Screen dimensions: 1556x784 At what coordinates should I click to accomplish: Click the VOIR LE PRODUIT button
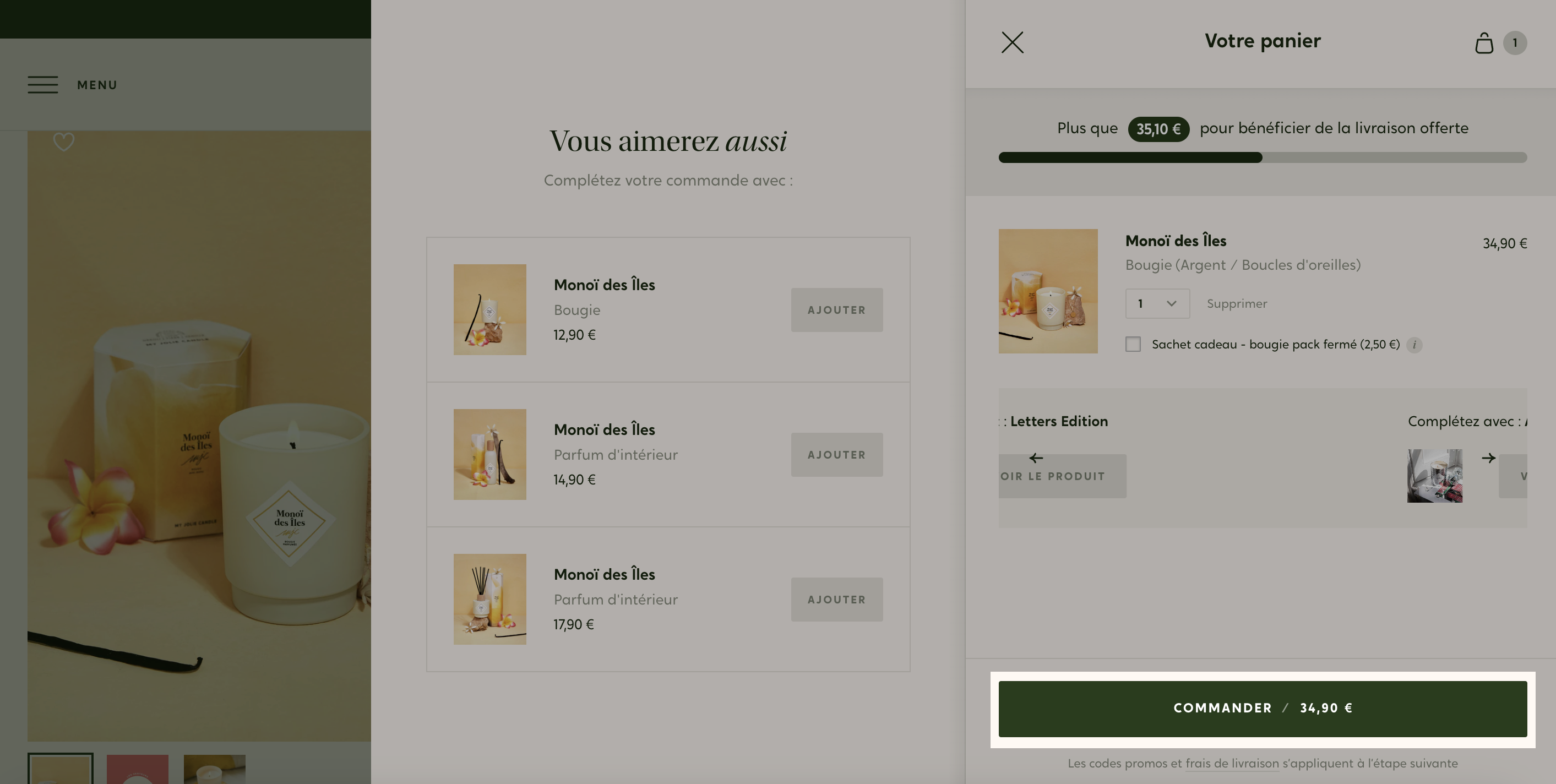[x=1062, y=477]
